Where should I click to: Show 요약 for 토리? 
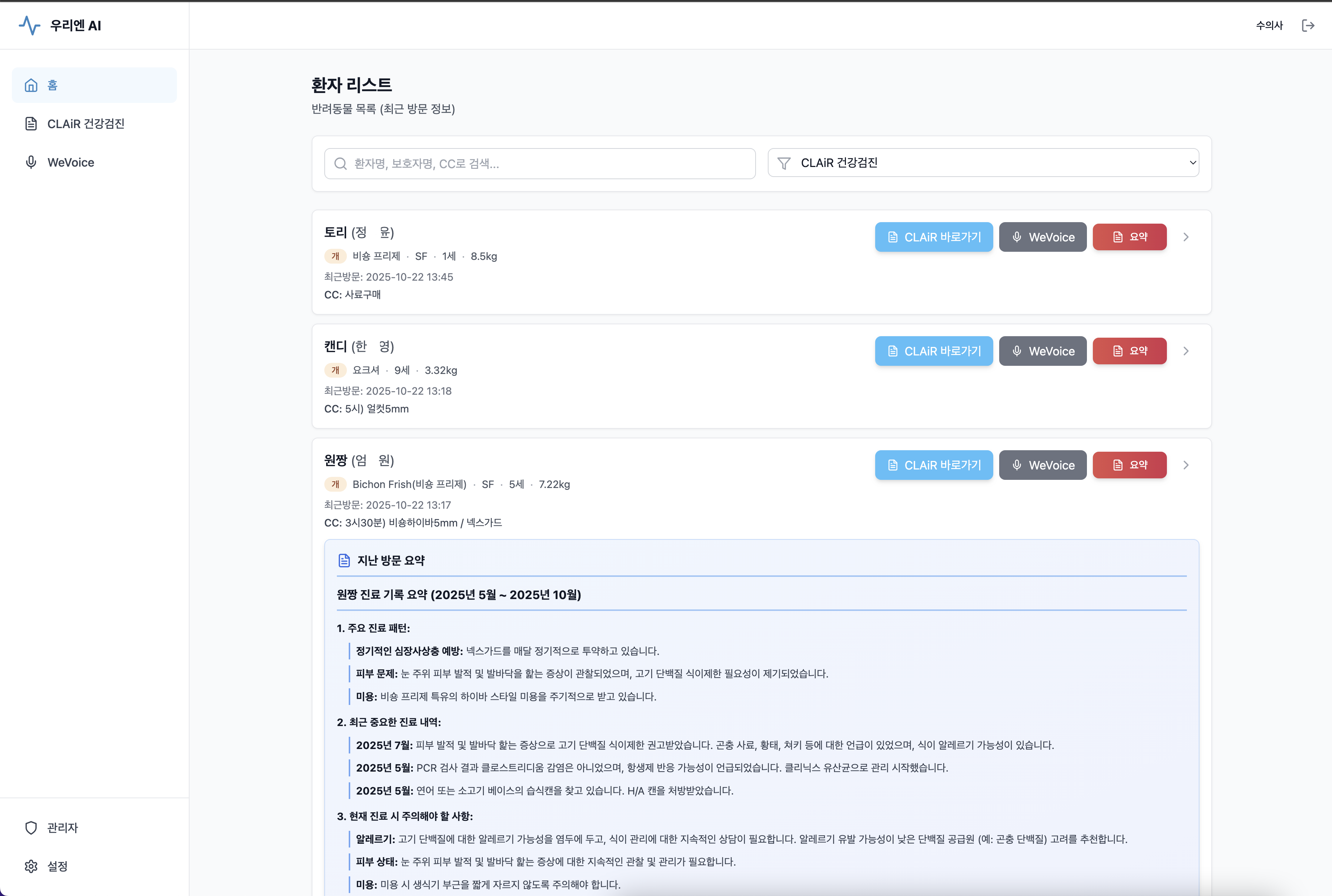1129,237
